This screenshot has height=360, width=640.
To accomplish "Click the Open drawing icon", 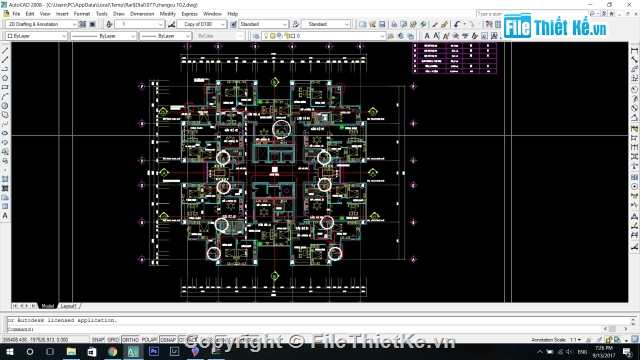I will 372,24.
